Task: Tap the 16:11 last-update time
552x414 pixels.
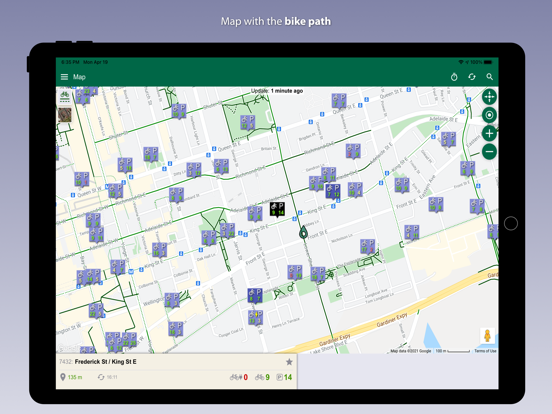Action: pyautogui.click(x=107, y=377)
